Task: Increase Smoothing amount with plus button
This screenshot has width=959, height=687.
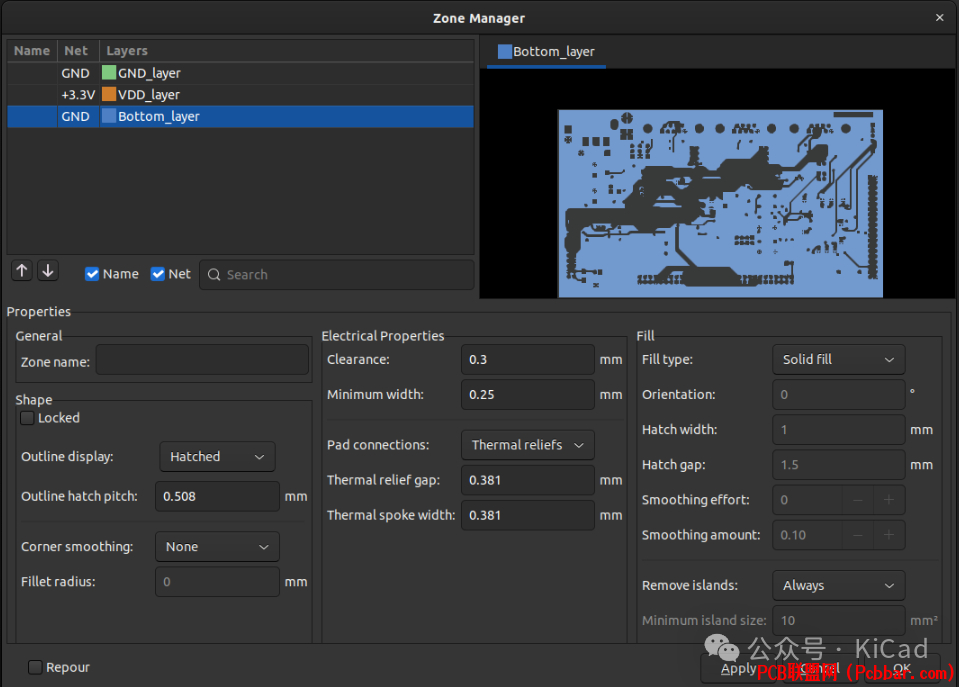Action: click(x=889, y=535)
